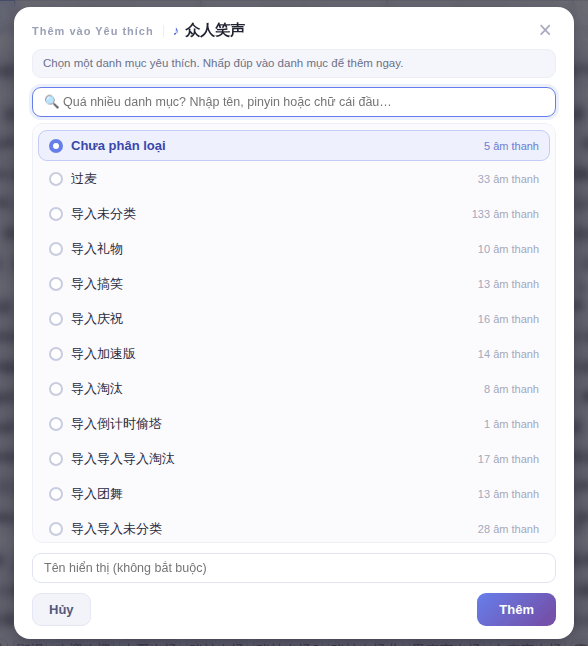
Task: Click the magnifier icon in the search box
Action: point(51,101)
